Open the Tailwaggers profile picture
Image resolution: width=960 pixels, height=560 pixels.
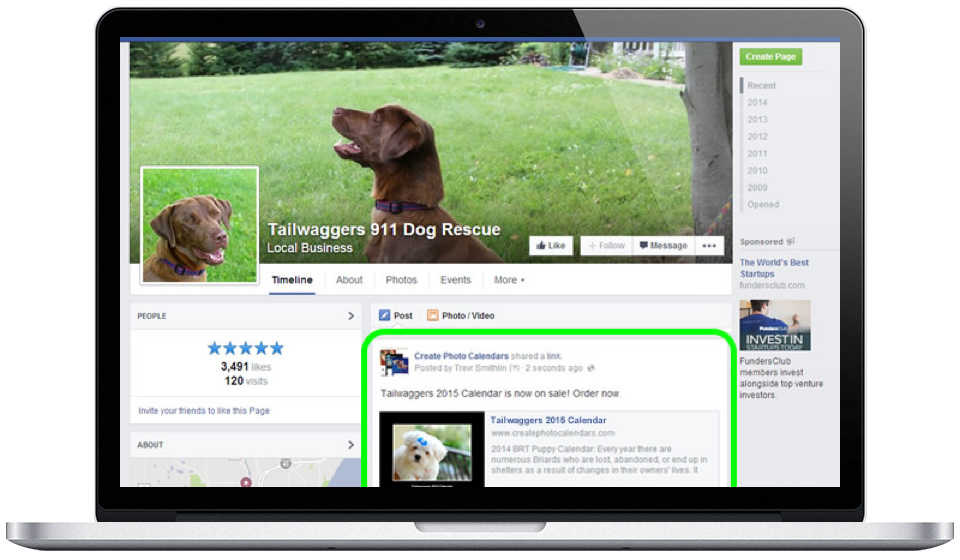(x=200, y=225)
